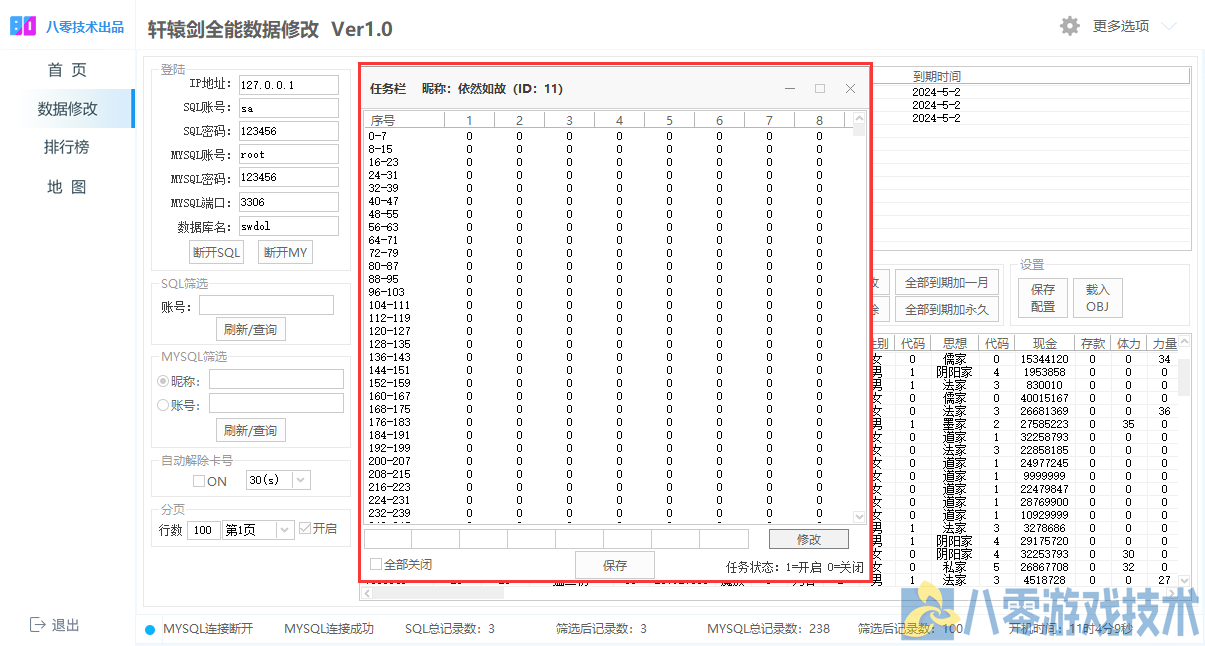Switch to the 排行榜 tab
This screenshot has height=646, width=1205.
66,147
